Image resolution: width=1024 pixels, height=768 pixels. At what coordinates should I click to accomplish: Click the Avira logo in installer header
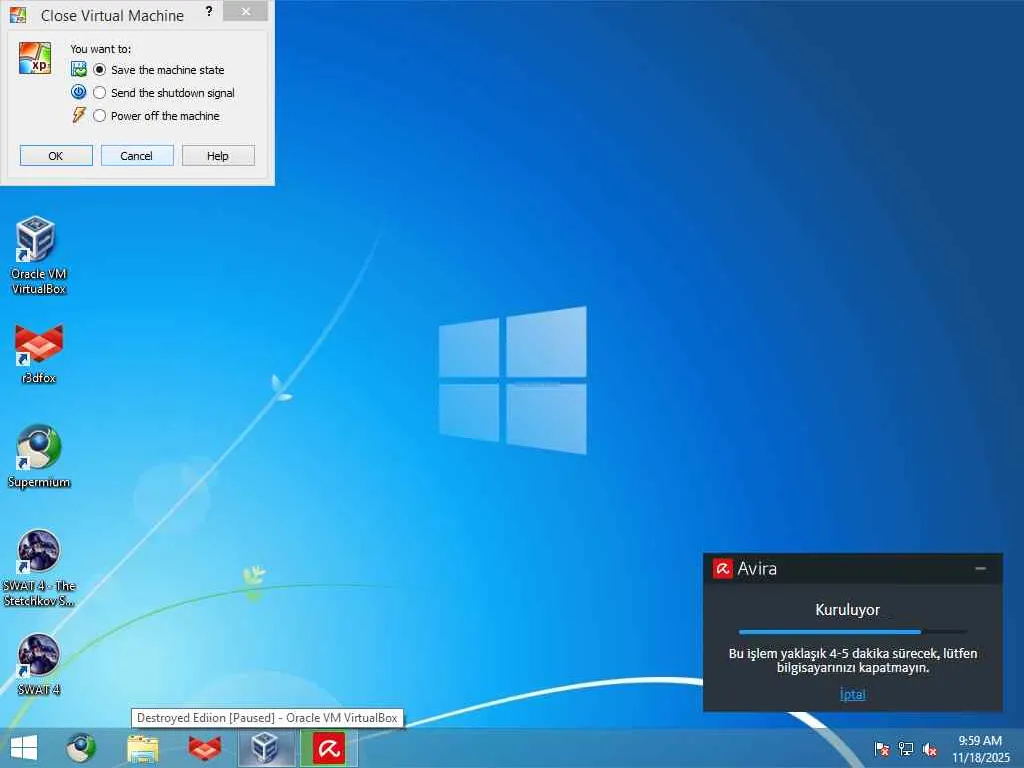(x=722, y=568)
